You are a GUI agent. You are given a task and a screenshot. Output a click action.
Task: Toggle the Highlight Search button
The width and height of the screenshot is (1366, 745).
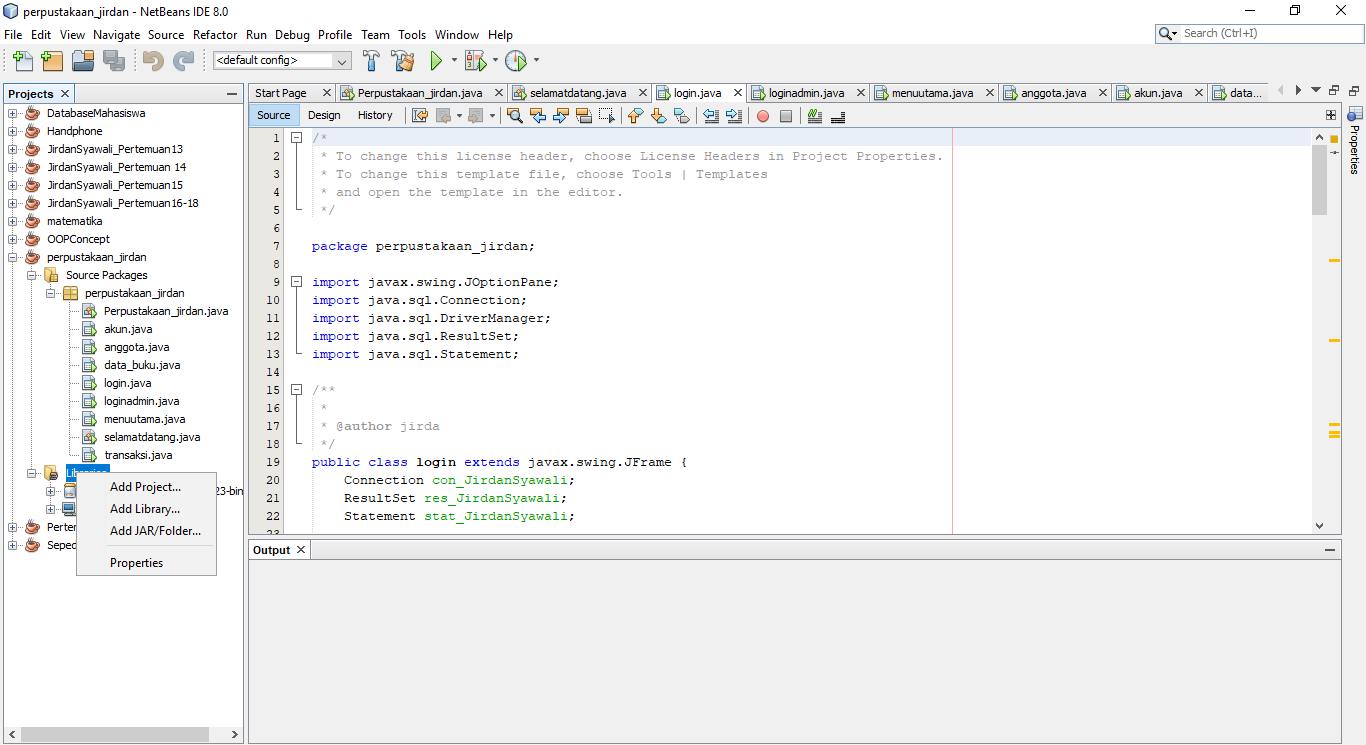(x=584, y=115)
